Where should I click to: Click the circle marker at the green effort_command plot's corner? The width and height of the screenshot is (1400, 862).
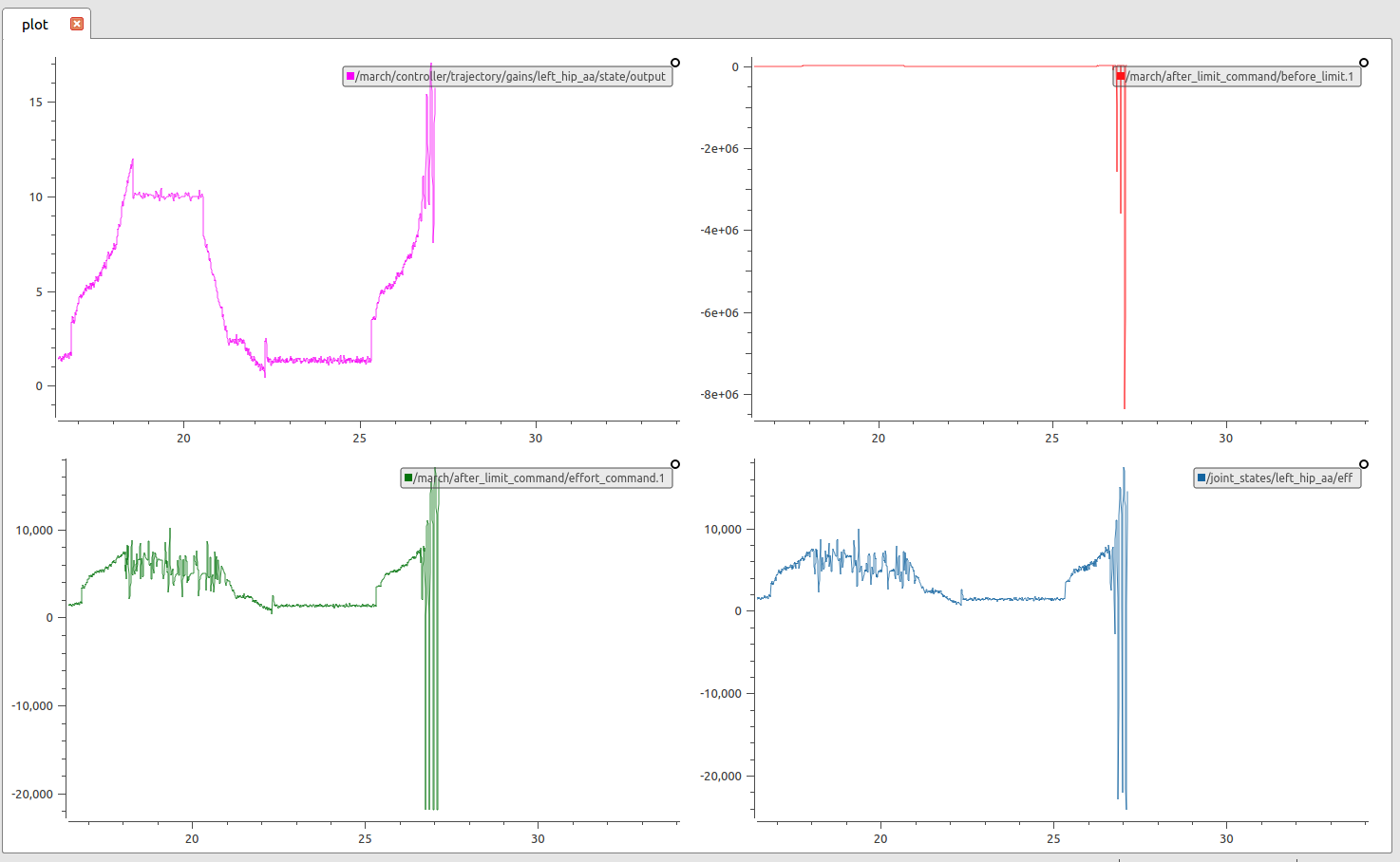pyautogui.click(x=675, y=464)
